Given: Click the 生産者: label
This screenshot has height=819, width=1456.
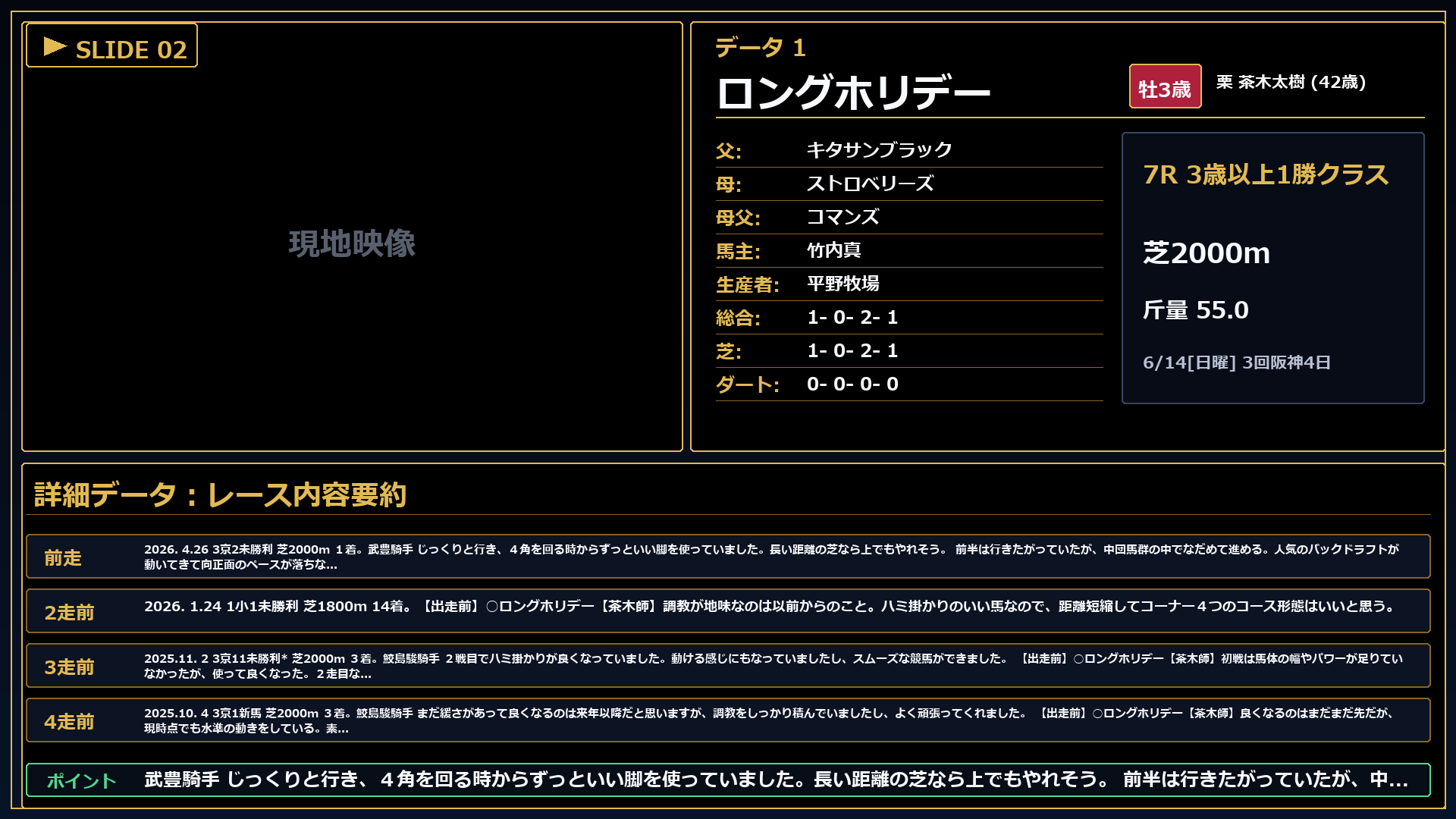Looking at the screenshot, I should pos(748,284).
